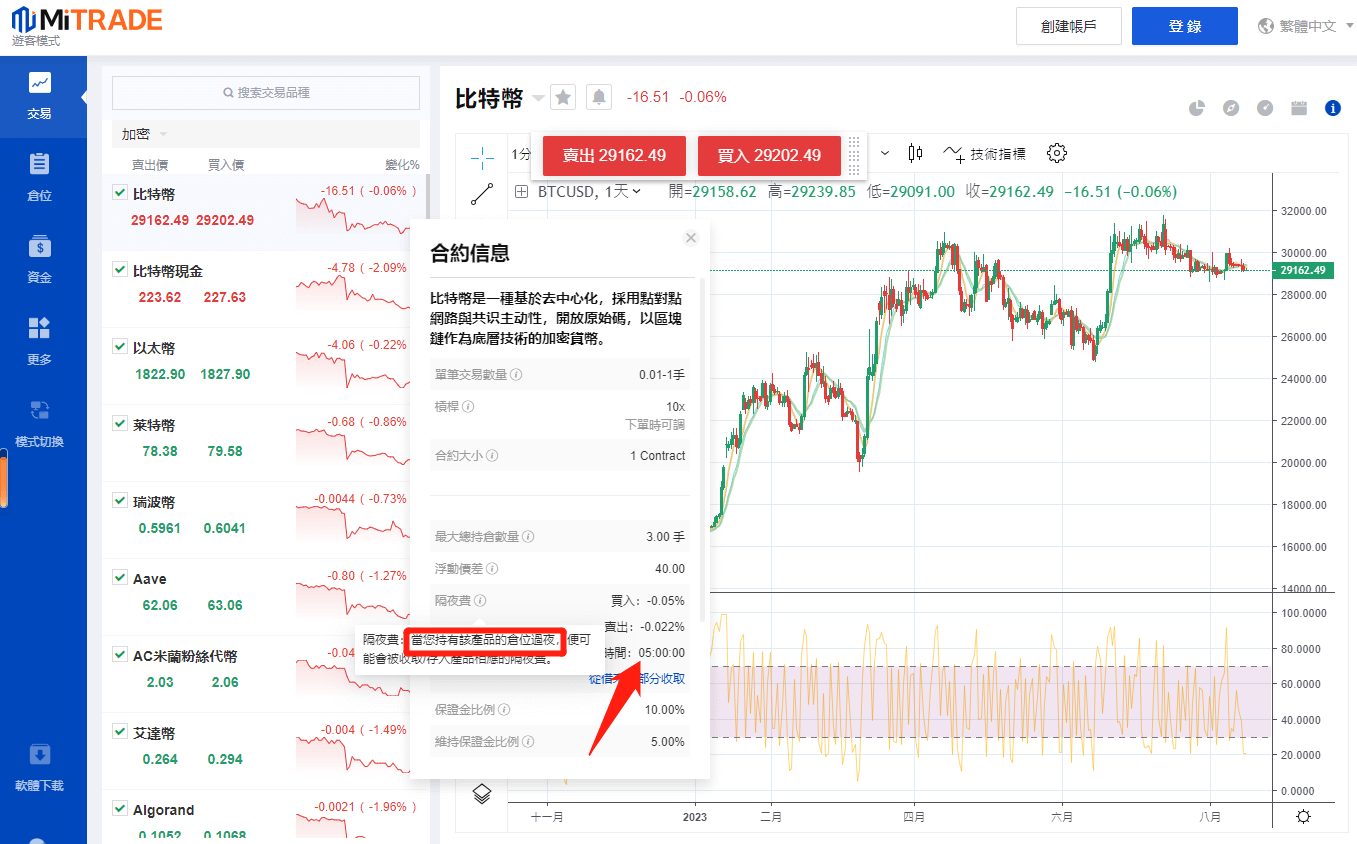Change candlestick chart style icon
Image resolution: width=1357 pixels, height=844 pixels.
(915, 153)
